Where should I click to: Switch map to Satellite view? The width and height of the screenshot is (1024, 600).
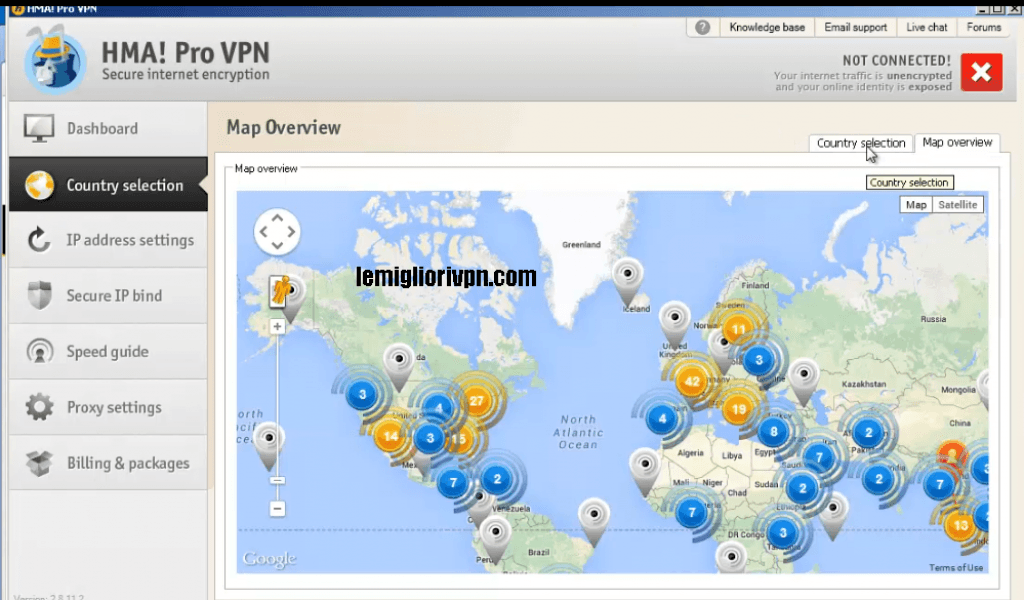pyautogui.click(x=957, y=204)
